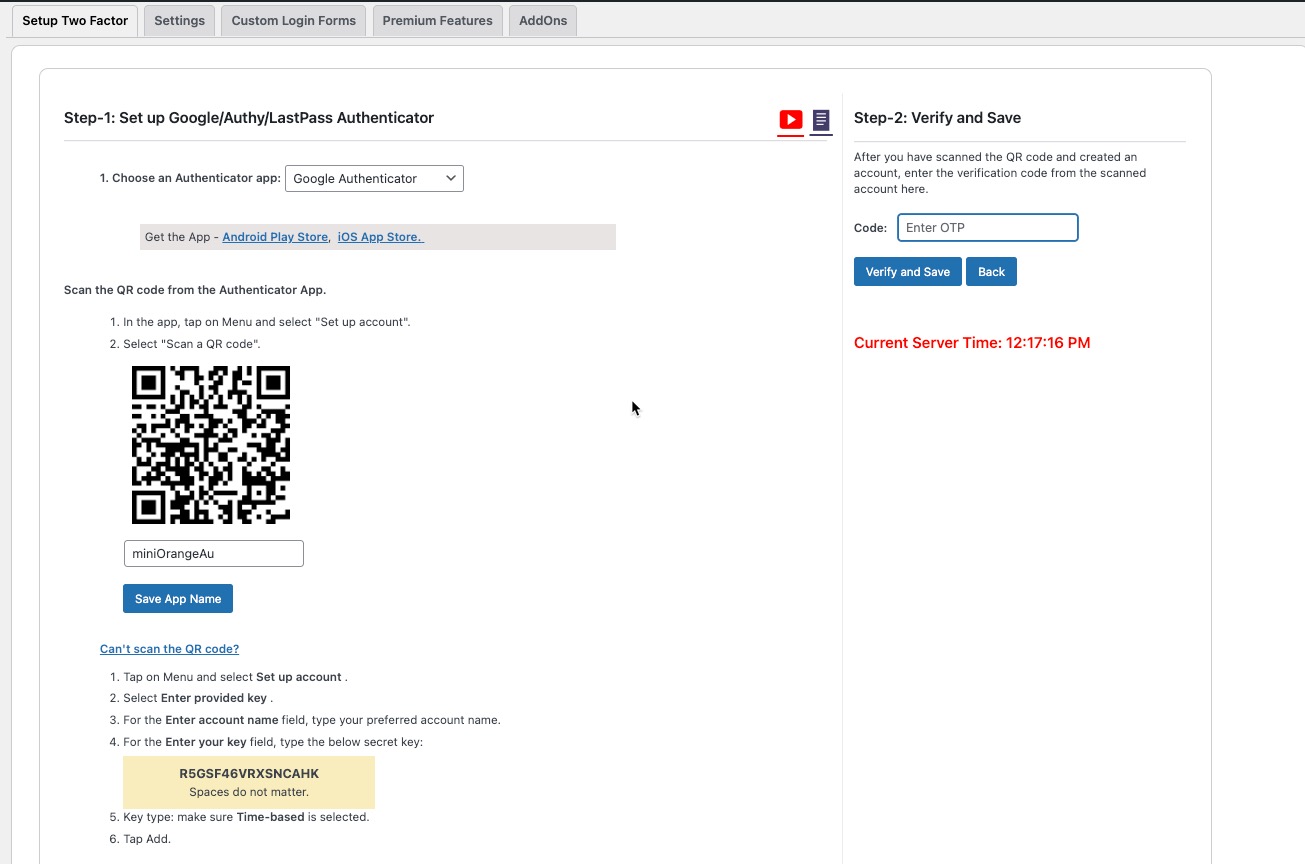The width and height of the screenshot is (1305, 864).
Task: Go to Custom Login Forms tab
Action: [293, 20]
